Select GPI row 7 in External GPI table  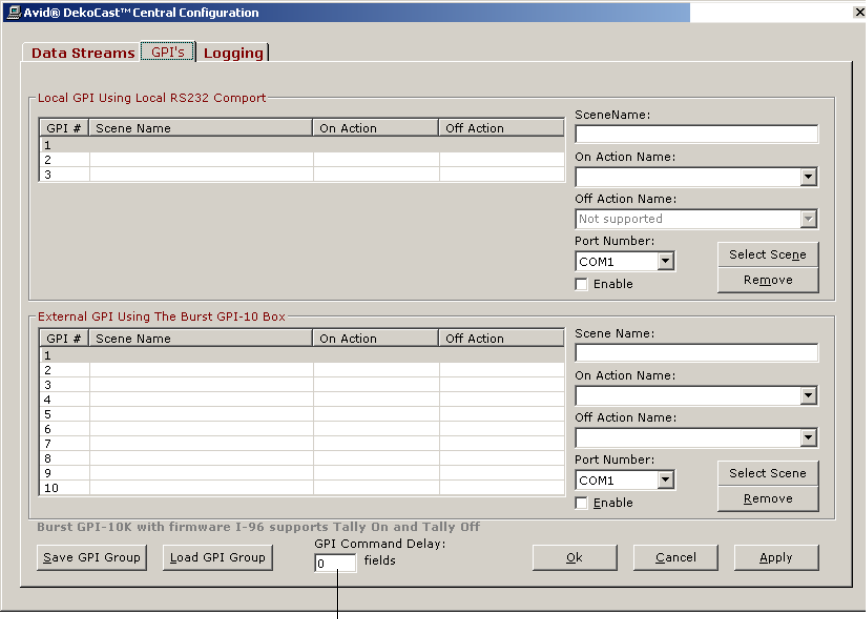(302, 443)
